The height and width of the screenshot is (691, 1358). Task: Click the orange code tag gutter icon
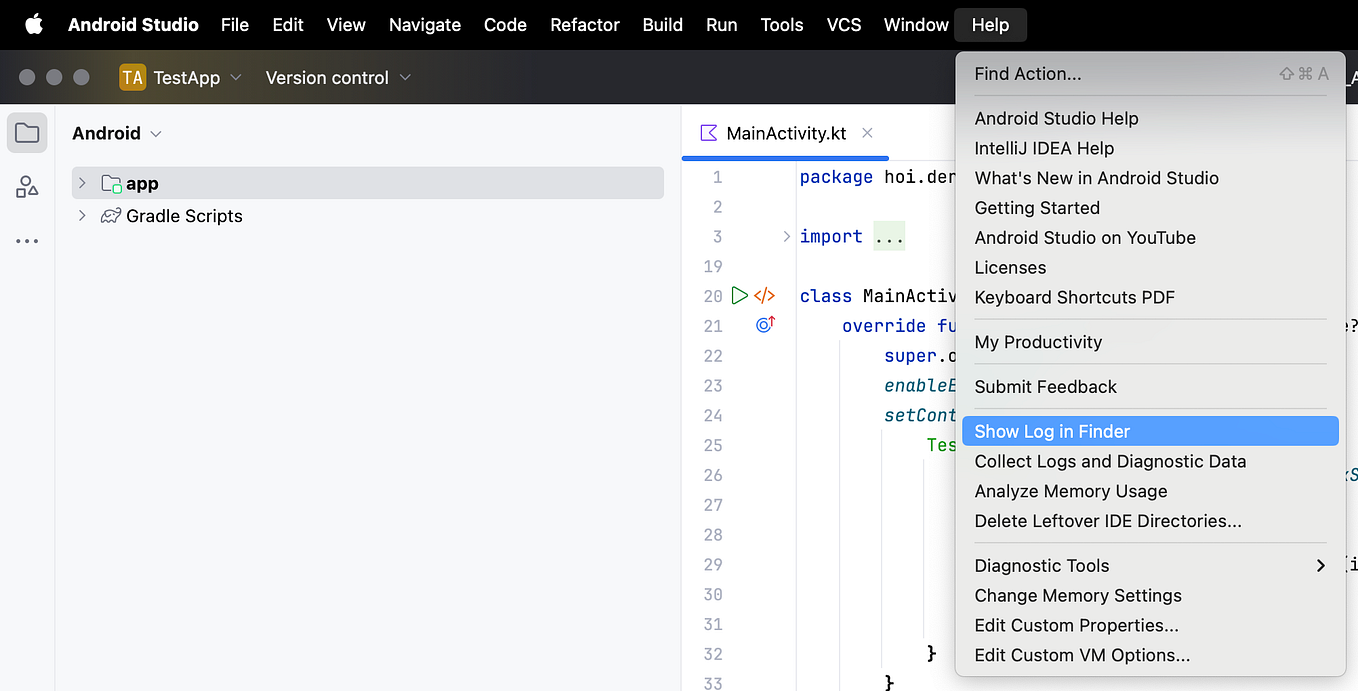pyautogui.click(x=764, y=295)
